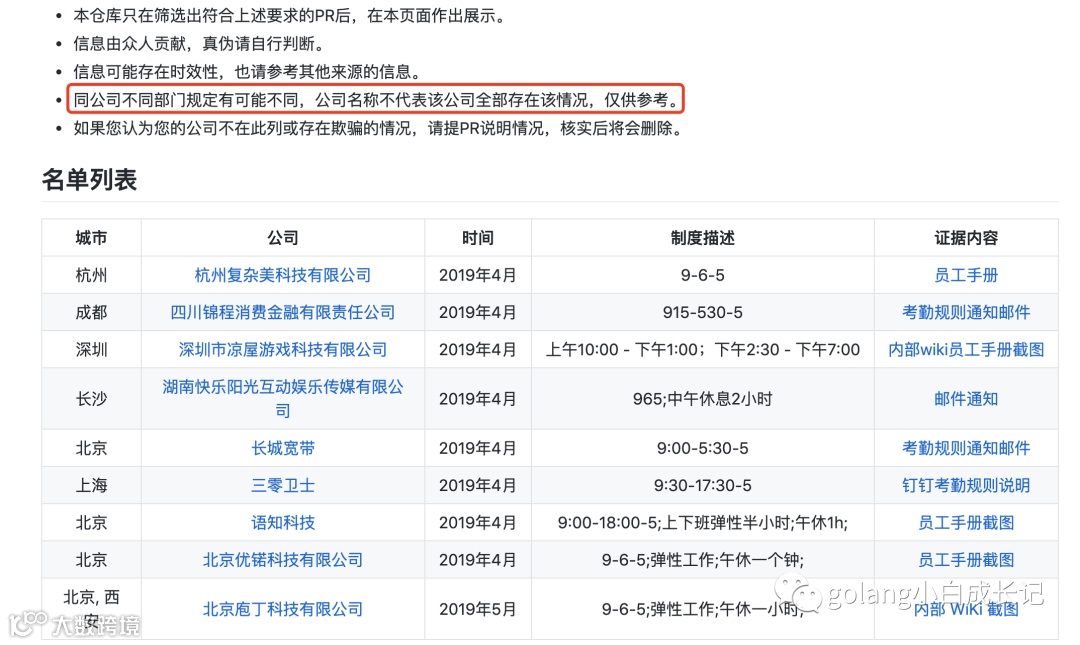Click the bullet text about 信息可能存在时效性

247,72
